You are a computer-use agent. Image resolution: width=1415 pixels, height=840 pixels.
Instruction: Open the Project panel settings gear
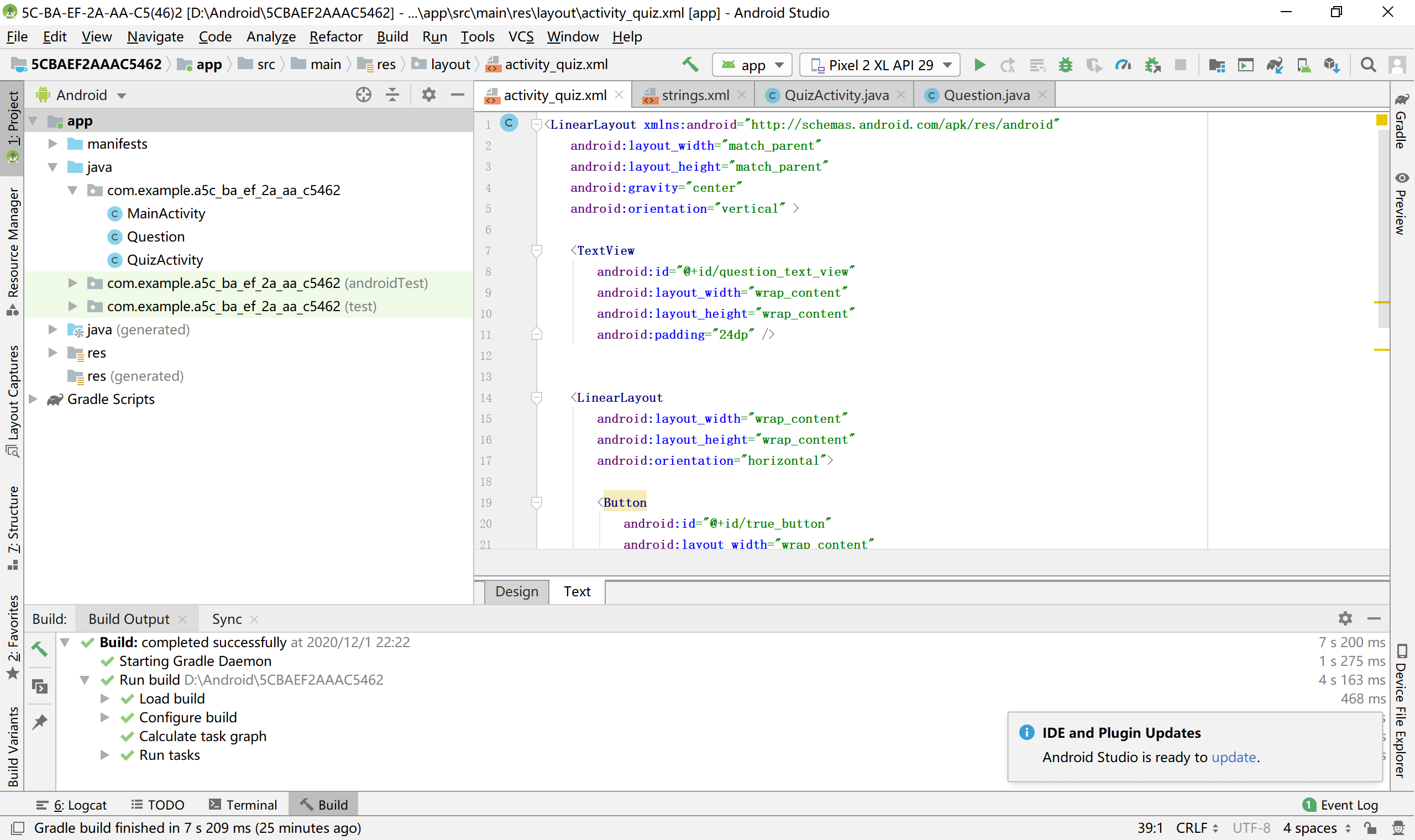(x=428, y=95)
